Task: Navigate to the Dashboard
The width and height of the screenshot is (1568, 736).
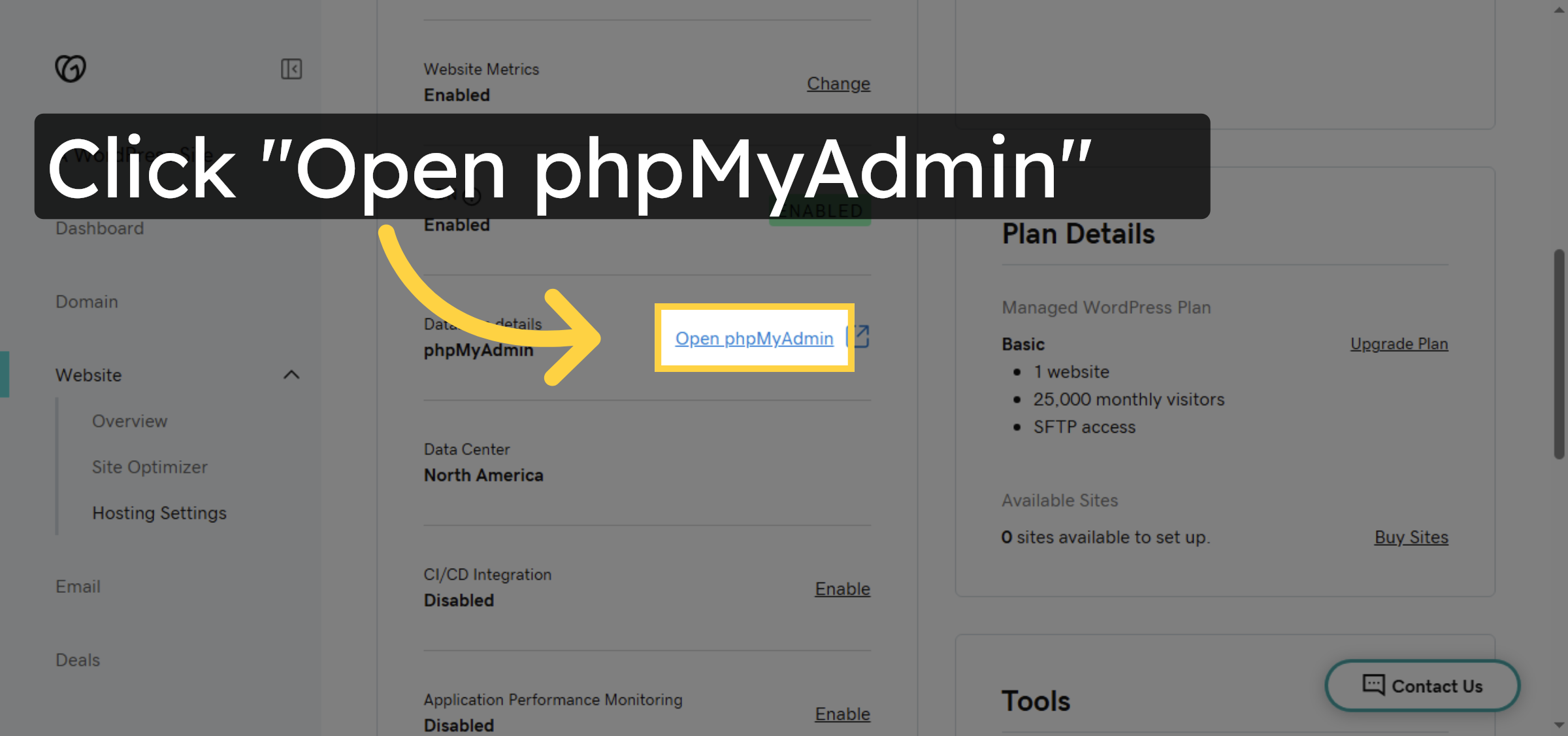Action: coord(99,228)
